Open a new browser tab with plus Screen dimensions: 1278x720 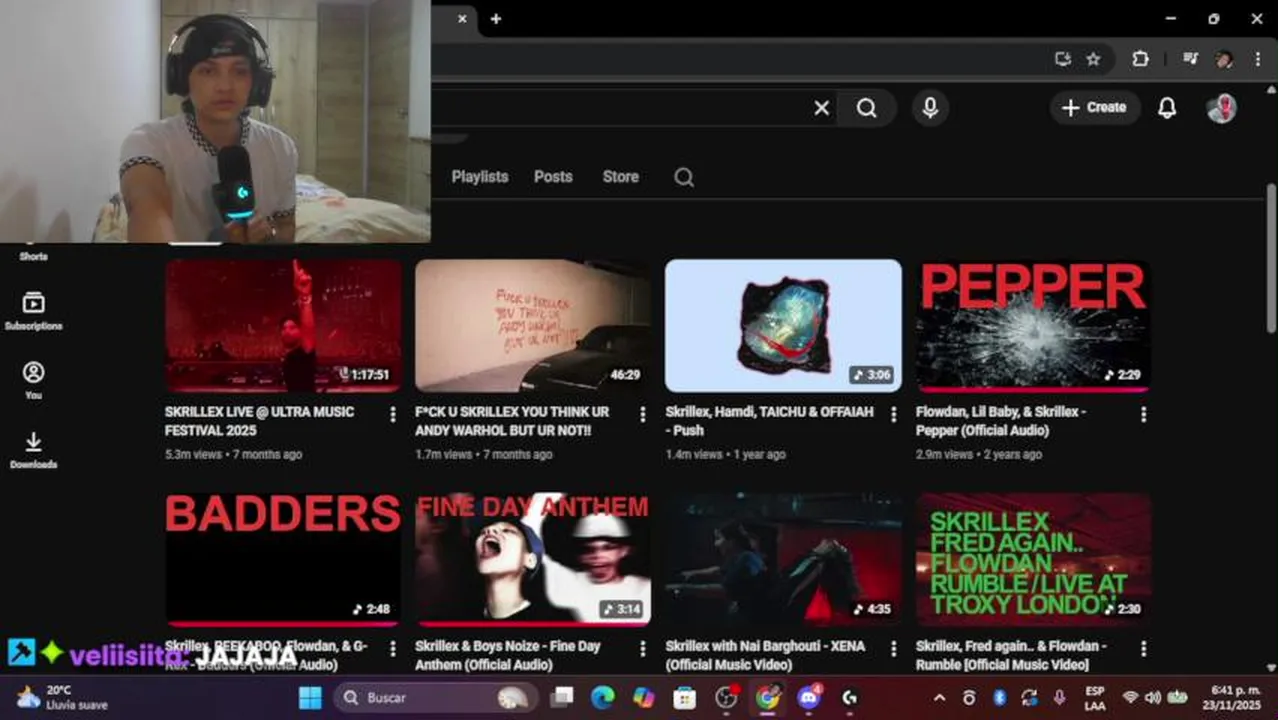pyautogui.click(x=495, y=19)
